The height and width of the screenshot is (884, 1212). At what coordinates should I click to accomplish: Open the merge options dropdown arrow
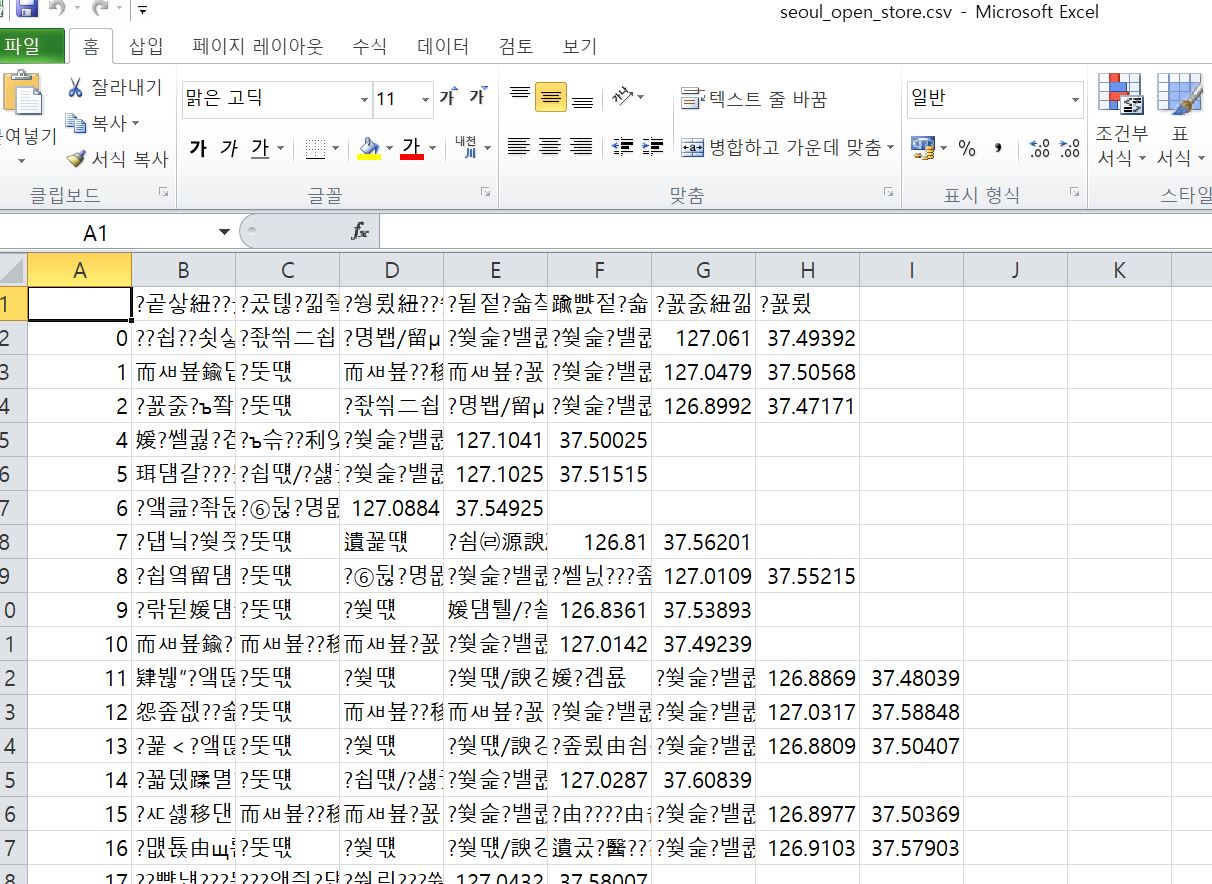(x=890, y=149)
